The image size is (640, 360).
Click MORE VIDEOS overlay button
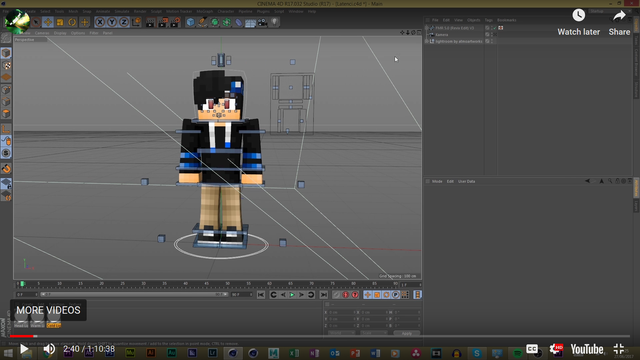pos(48,310)
